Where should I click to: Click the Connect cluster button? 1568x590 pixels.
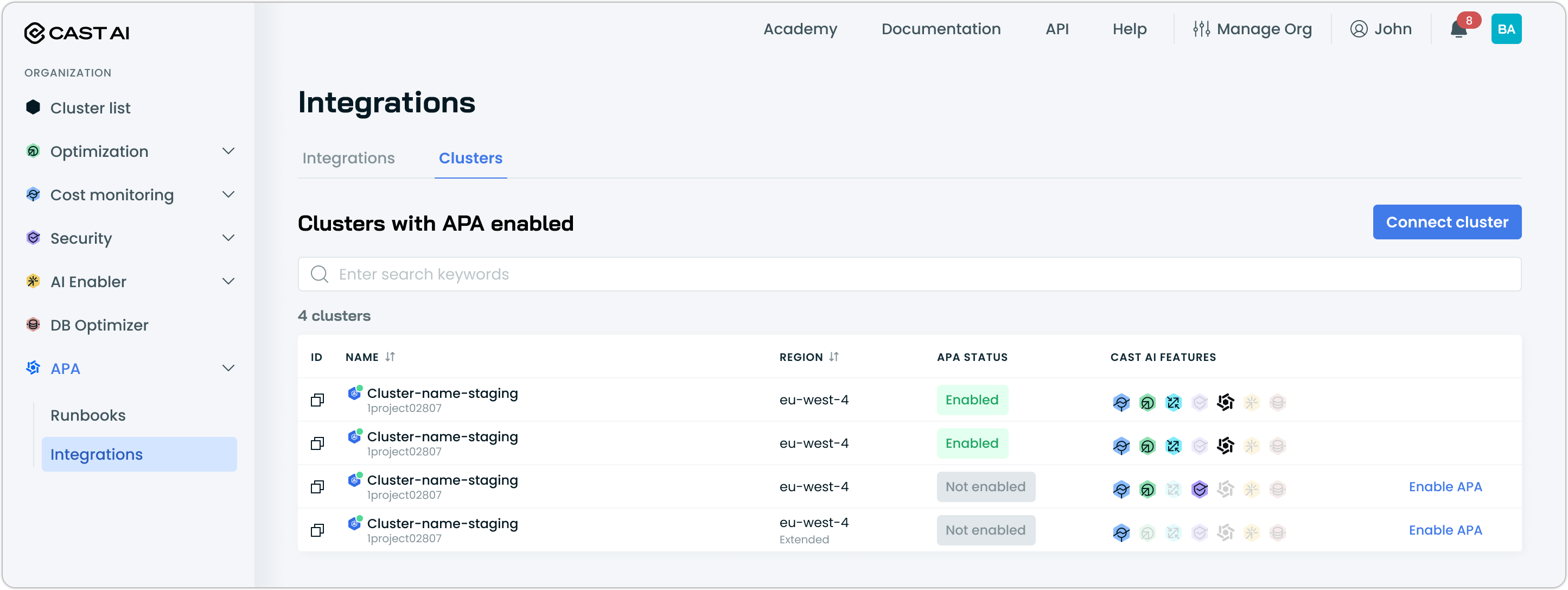pyautogui.click(x=1446, y=222)
